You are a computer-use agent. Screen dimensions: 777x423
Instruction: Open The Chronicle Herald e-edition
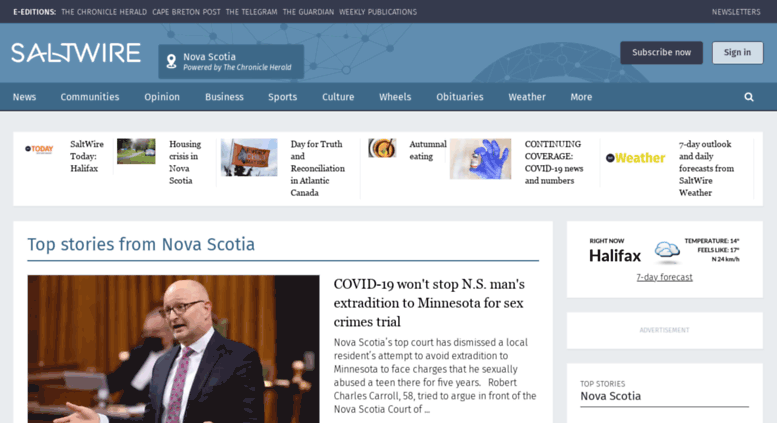tap(104, 12)
